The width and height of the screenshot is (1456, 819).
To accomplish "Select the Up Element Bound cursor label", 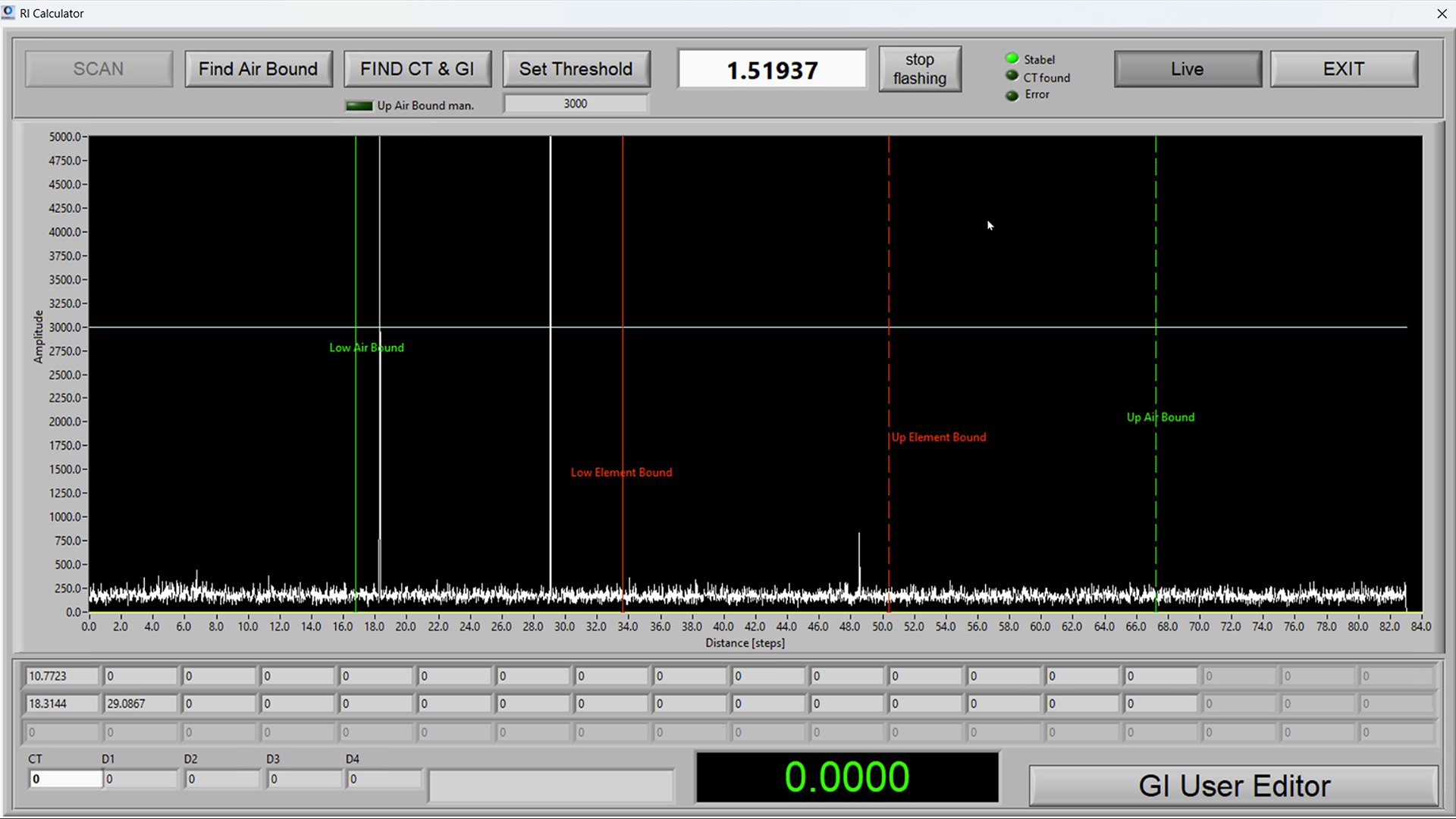I will (939, 437).
